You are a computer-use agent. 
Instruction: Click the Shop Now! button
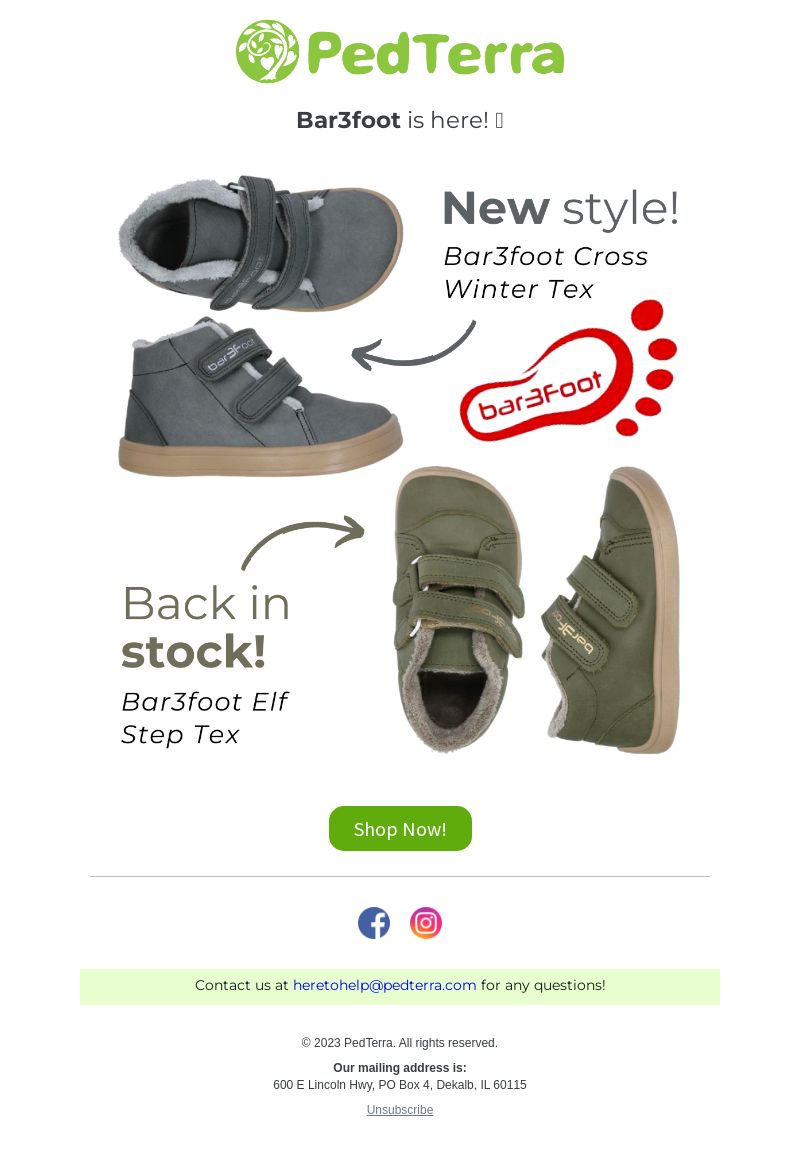[x=400, y=829]
